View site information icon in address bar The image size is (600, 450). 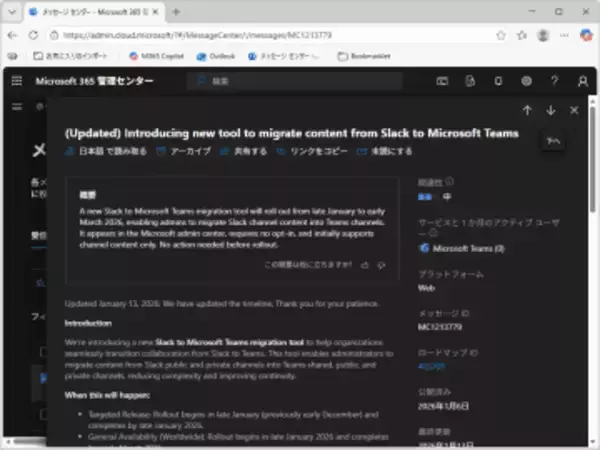[54, 35]
